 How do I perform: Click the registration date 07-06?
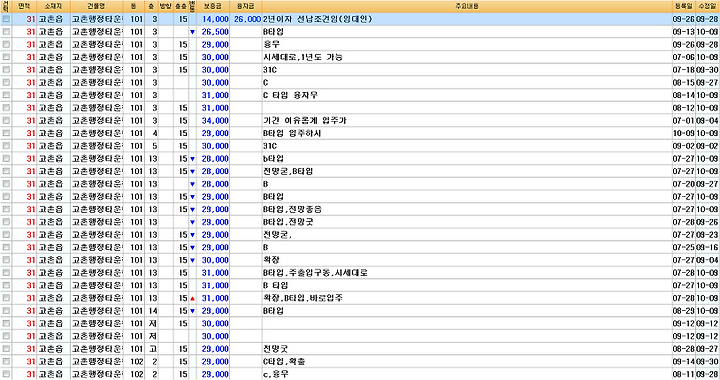[683, 57]
